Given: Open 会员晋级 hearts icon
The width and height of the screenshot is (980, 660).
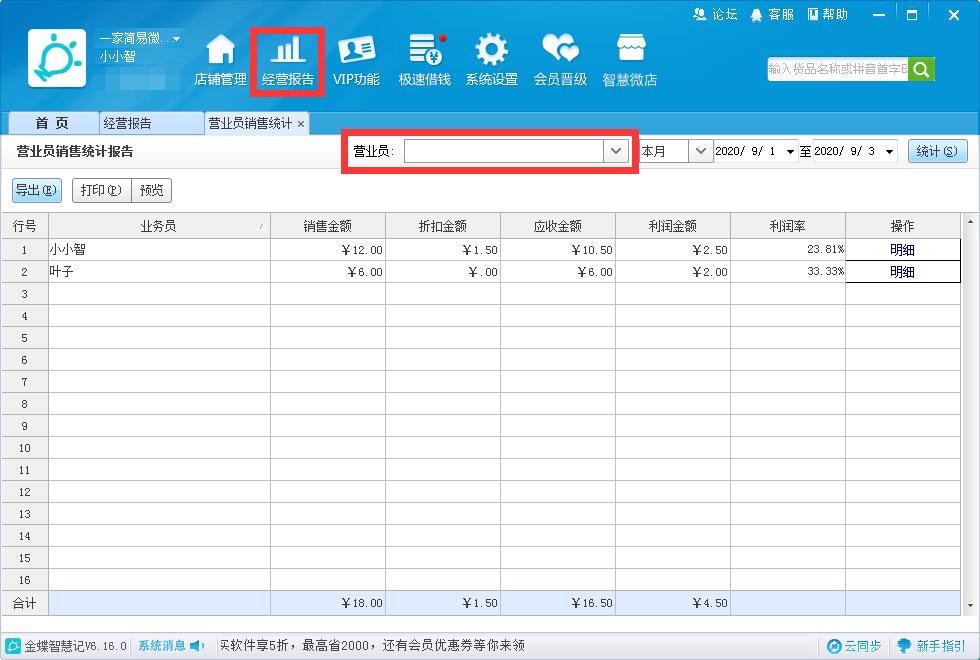Looking at the screenshot, I should [x=560, y=60].
